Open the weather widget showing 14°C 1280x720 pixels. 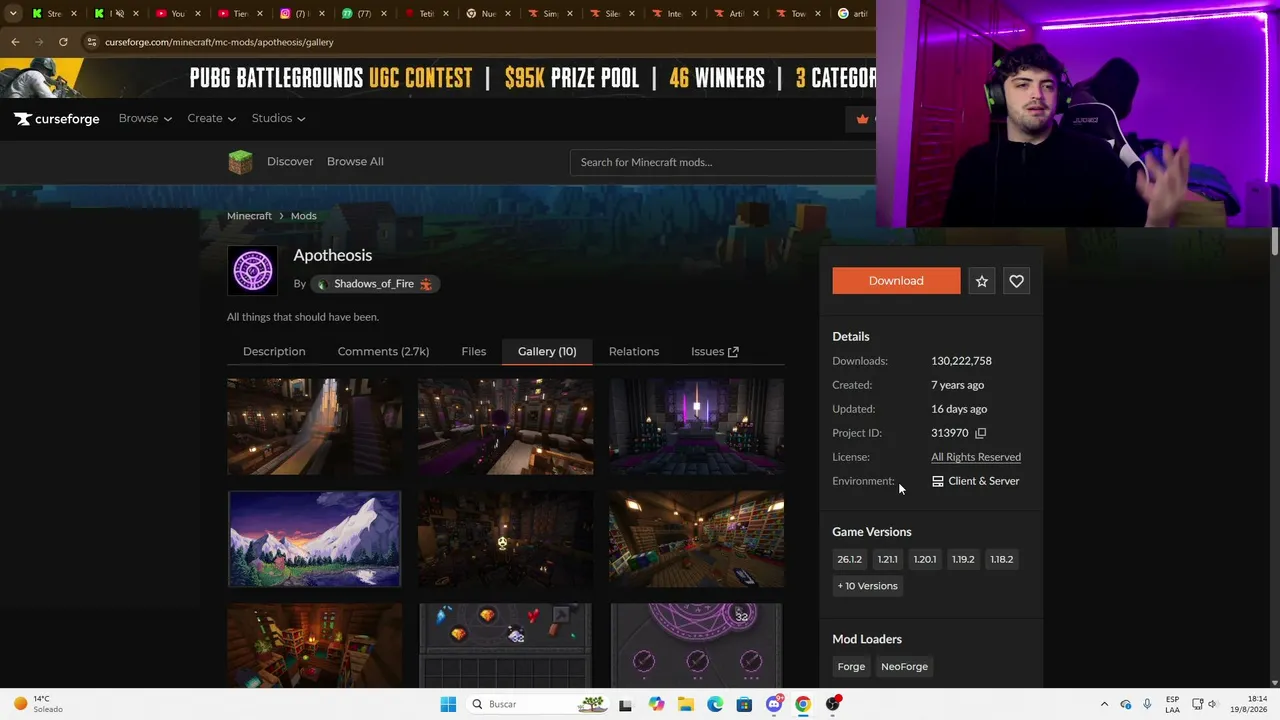tap(40, 704)
